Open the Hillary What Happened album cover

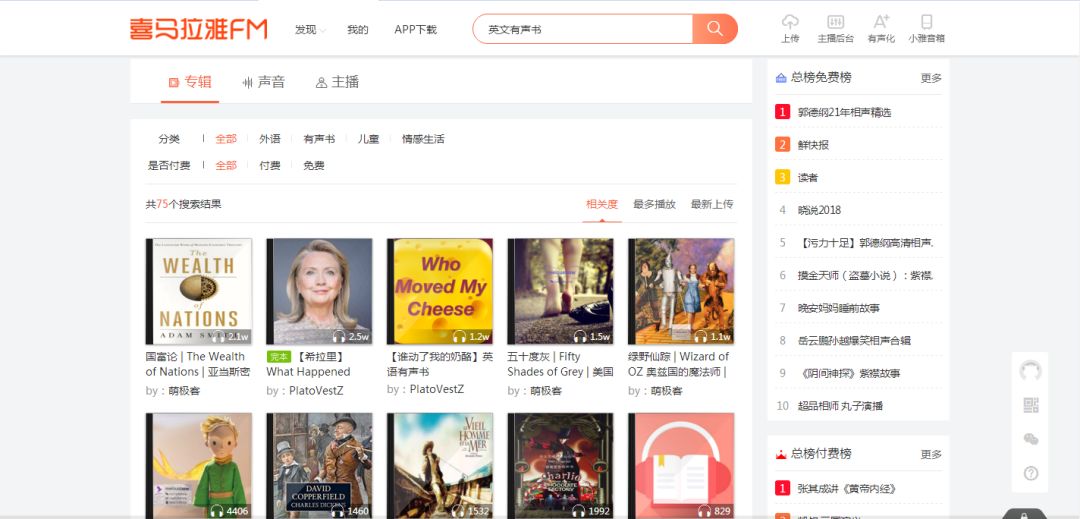click(x=320, y=291)
